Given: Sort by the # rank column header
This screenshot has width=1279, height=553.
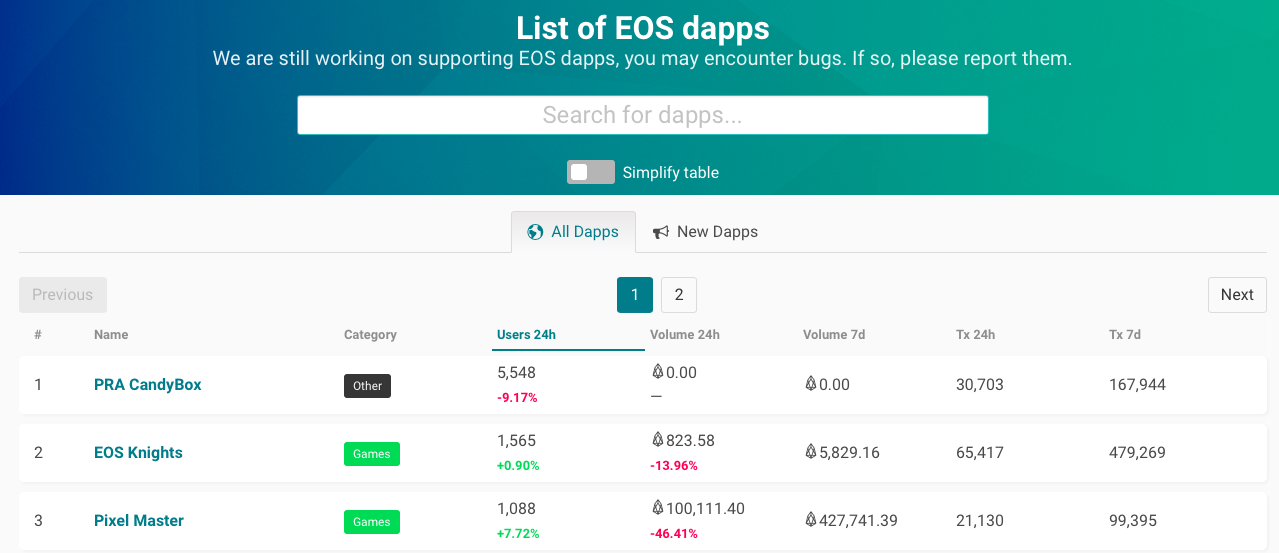Looking at the screenshot, I should 38,335.
